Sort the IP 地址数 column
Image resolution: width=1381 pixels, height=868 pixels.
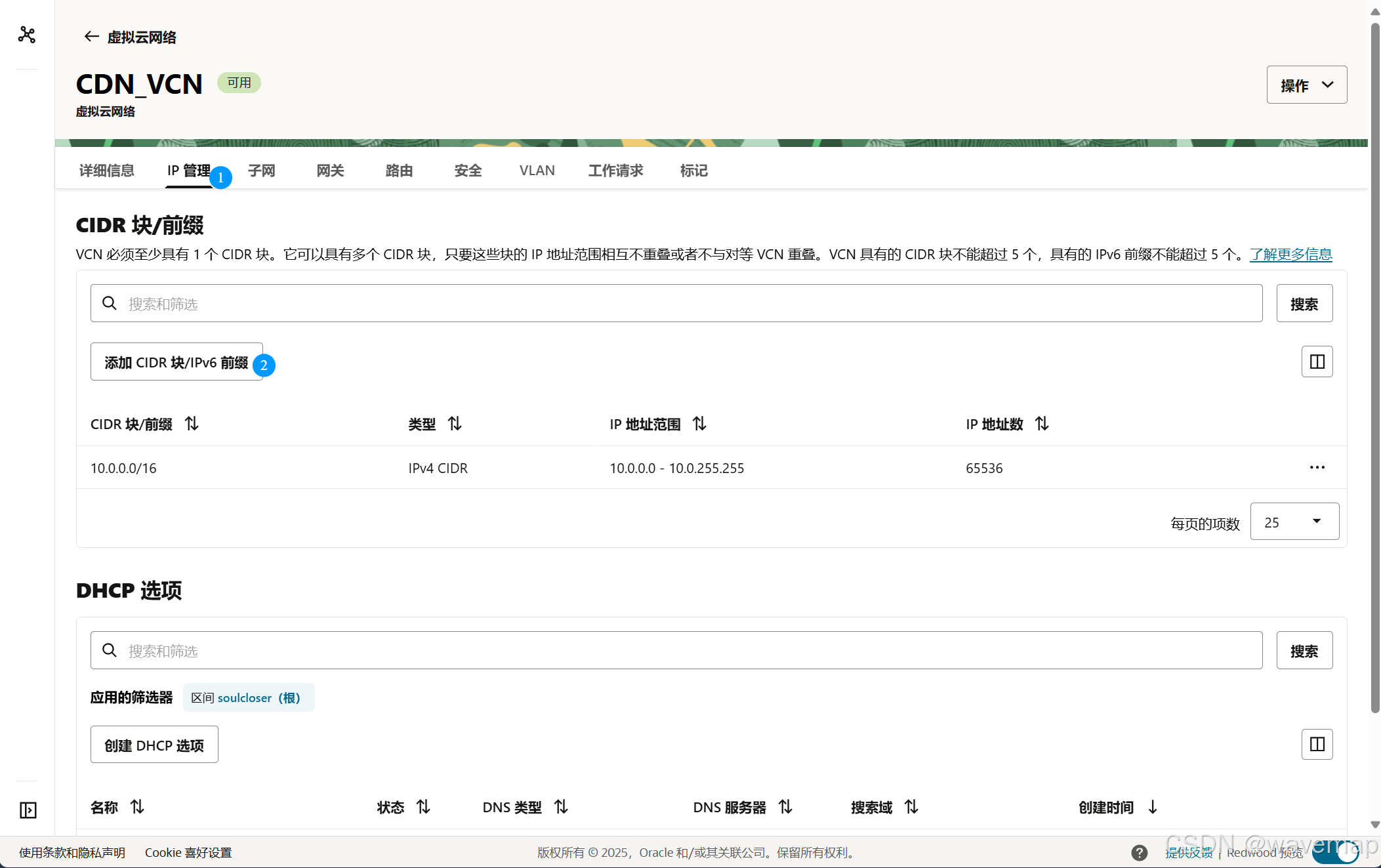tap(1042, 424)
